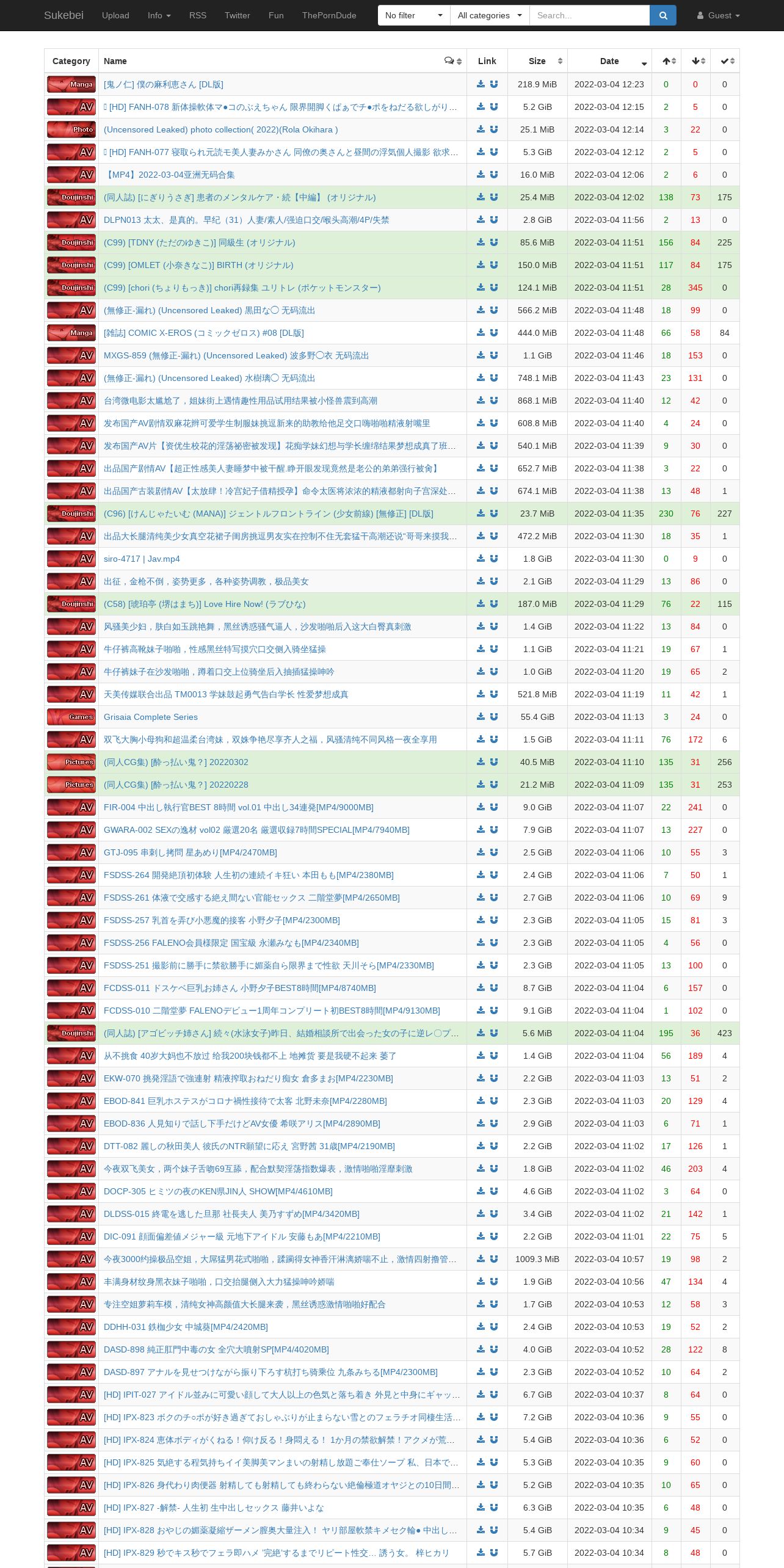Click AV category icon beside siro-4717 row

(x=71, y=559)
